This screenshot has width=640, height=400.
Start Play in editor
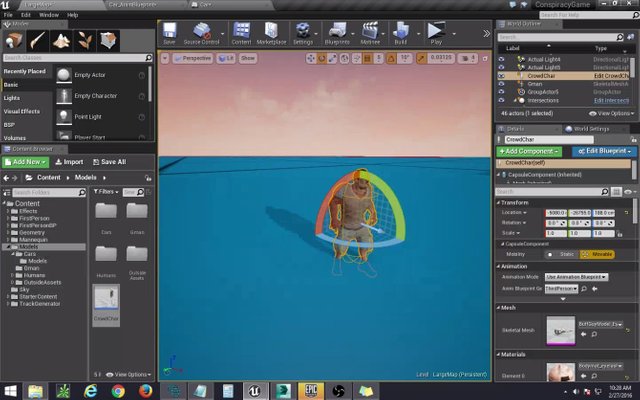436,33
